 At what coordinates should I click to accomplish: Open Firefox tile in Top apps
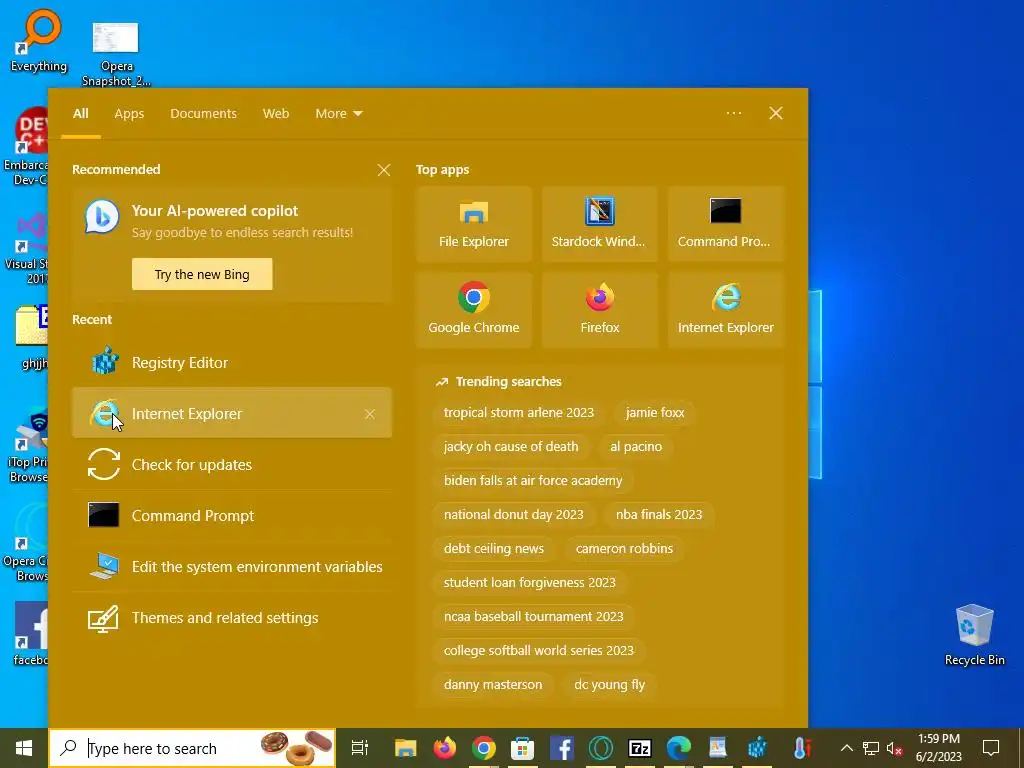pos(599,310)
